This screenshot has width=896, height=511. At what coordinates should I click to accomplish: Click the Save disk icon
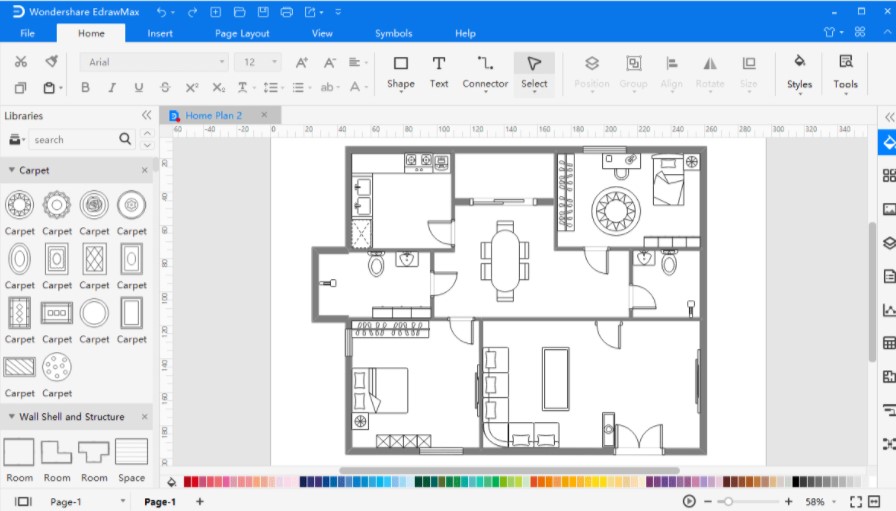263,12
